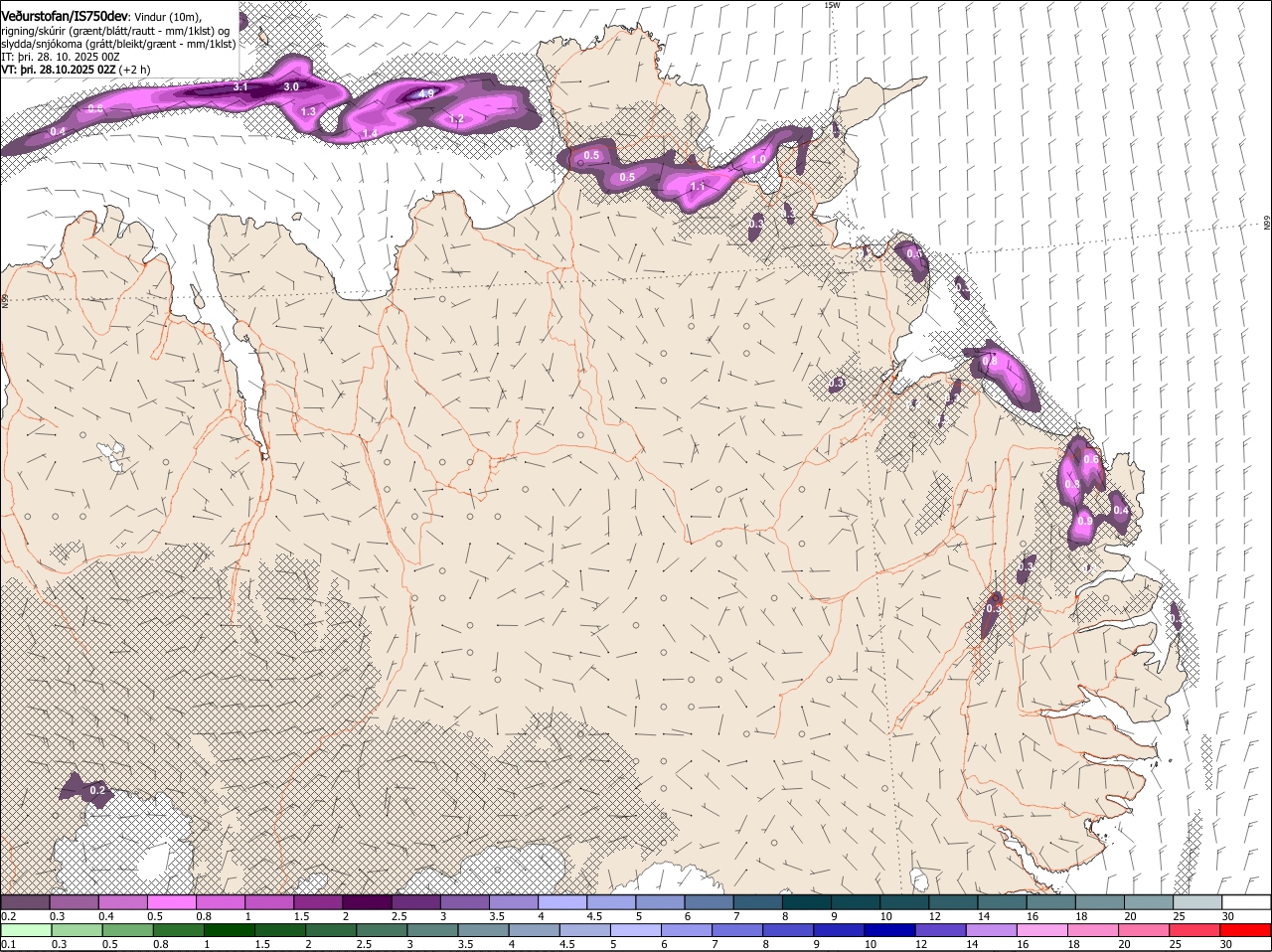Click the 3.5 label in upper legend row

click(498, 915)
